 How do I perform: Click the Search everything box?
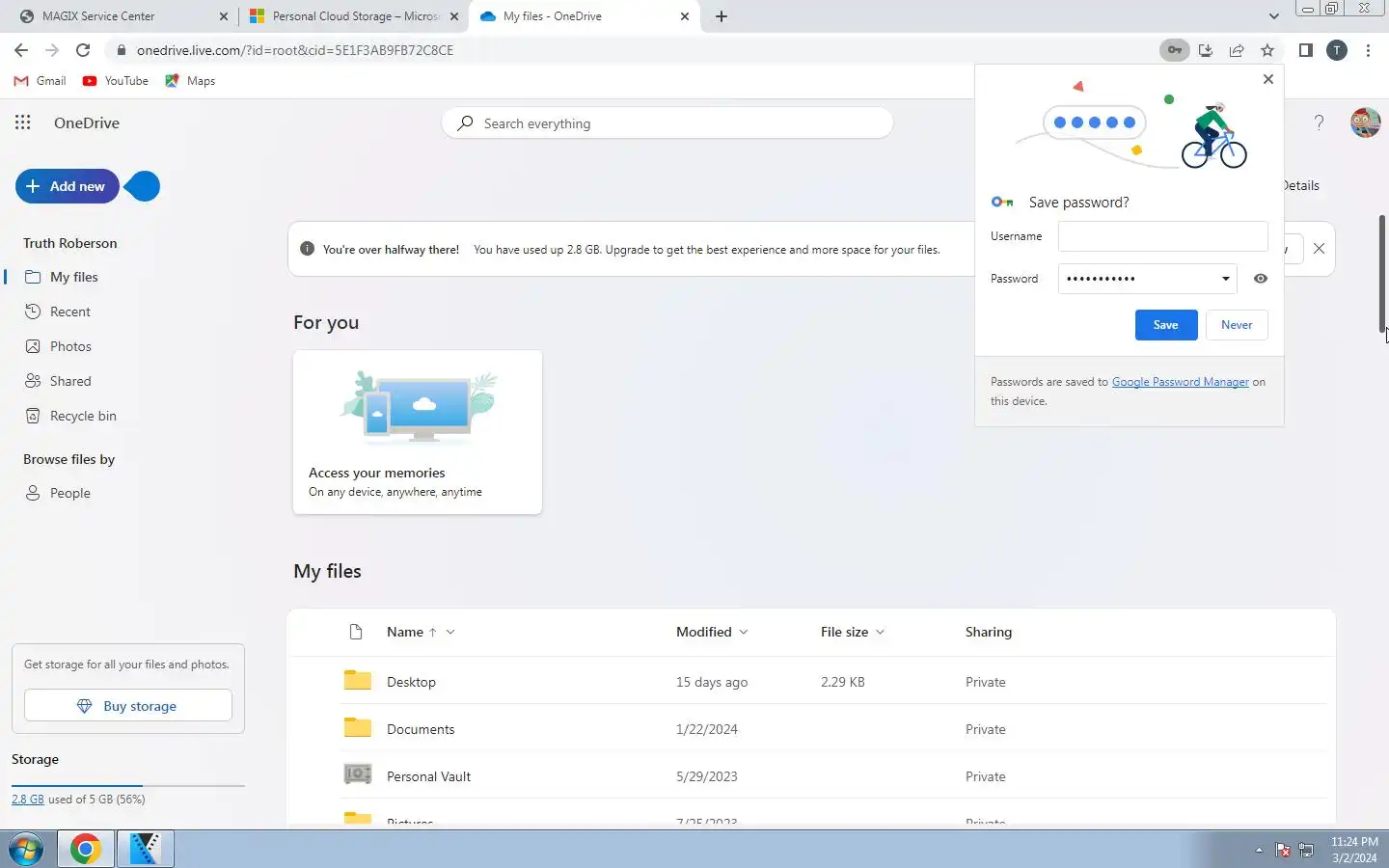point(667,123)
